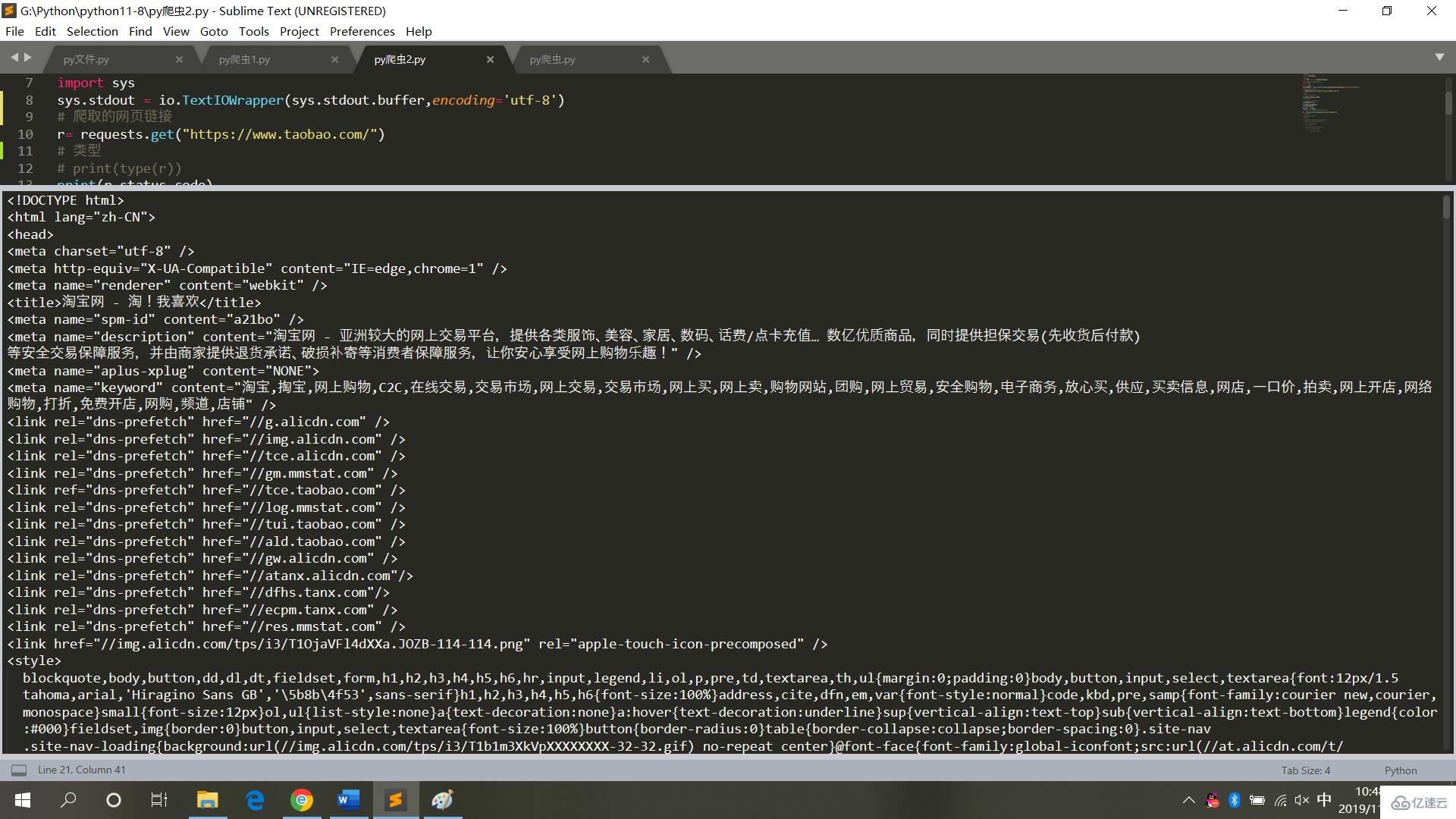The height and width of the screenshot is (819, 1456).
Task: Open the Help menu
Action: (419, 31)
